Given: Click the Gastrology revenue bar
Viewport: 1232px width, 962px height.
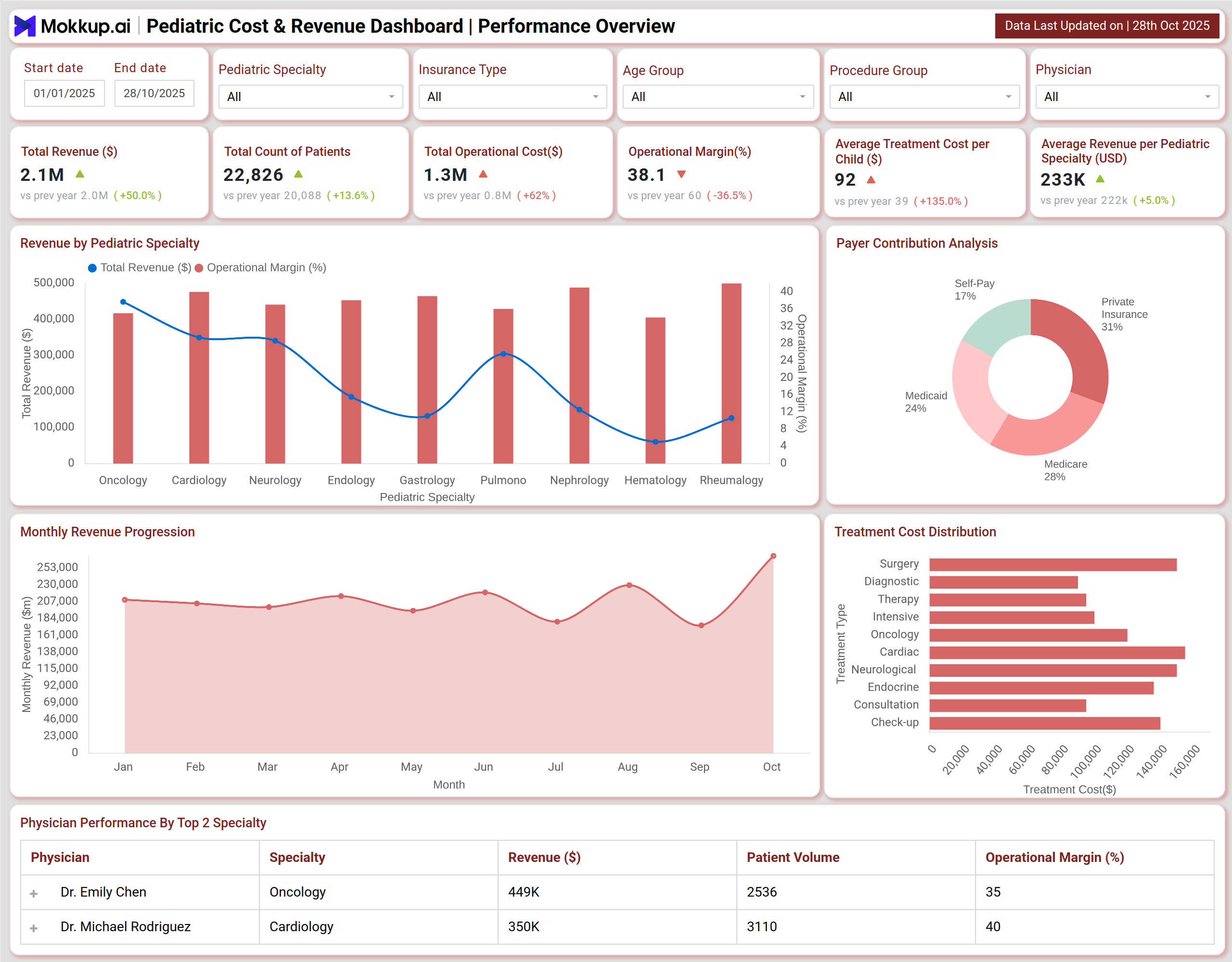Looking at the screenshot, I should point(427,380).
